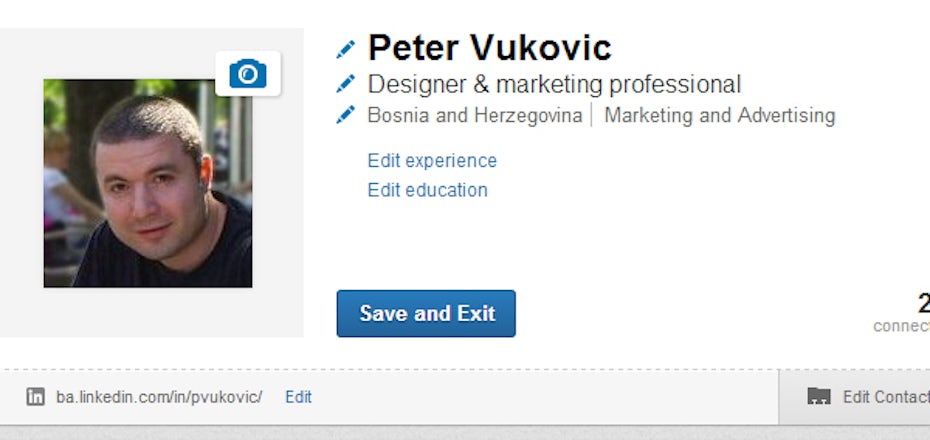Click the profile photo thumbnail

click(x=148, y=184)
